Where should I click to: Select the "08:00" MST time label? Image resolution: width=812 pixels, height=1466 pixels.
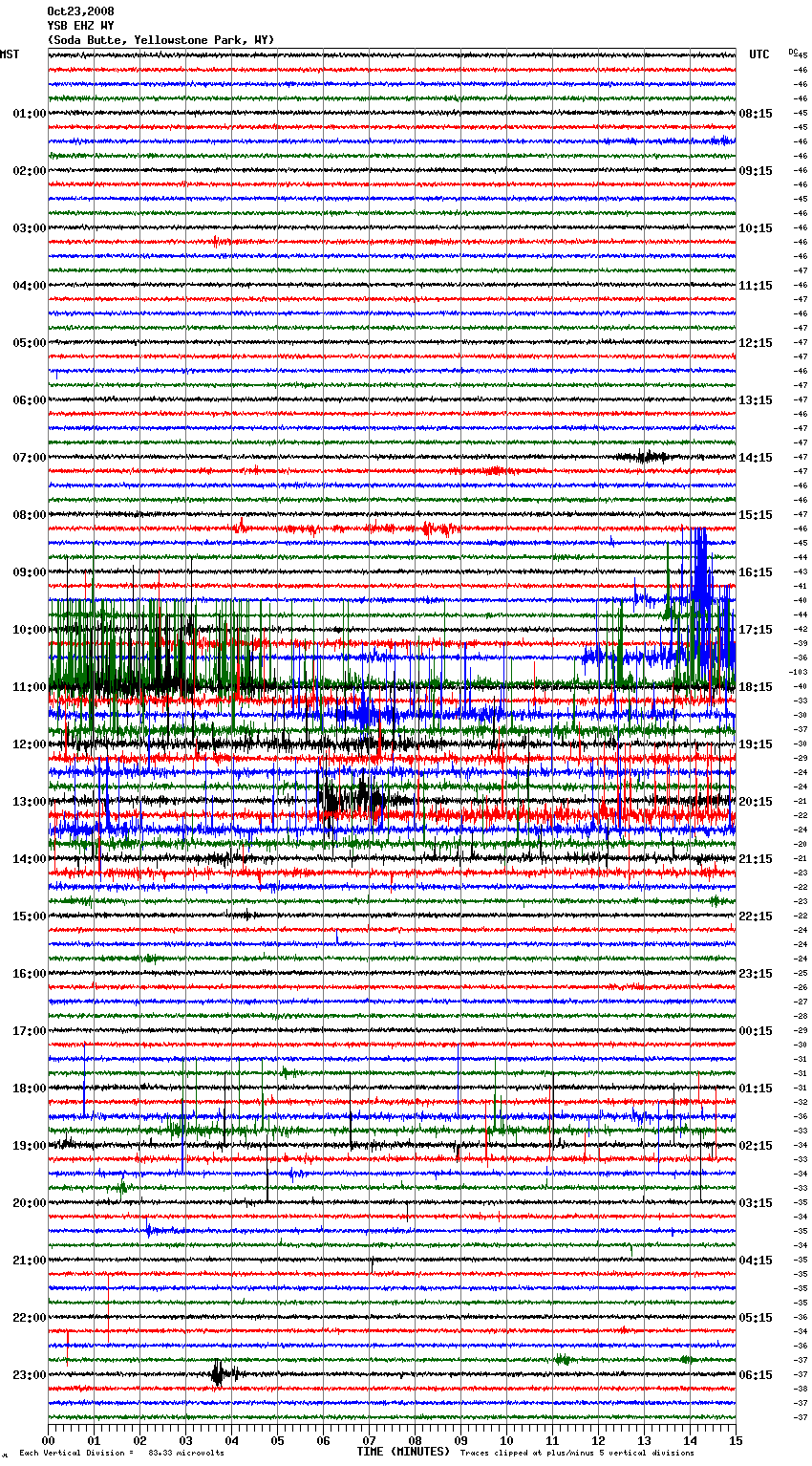(x=30, y=515)
